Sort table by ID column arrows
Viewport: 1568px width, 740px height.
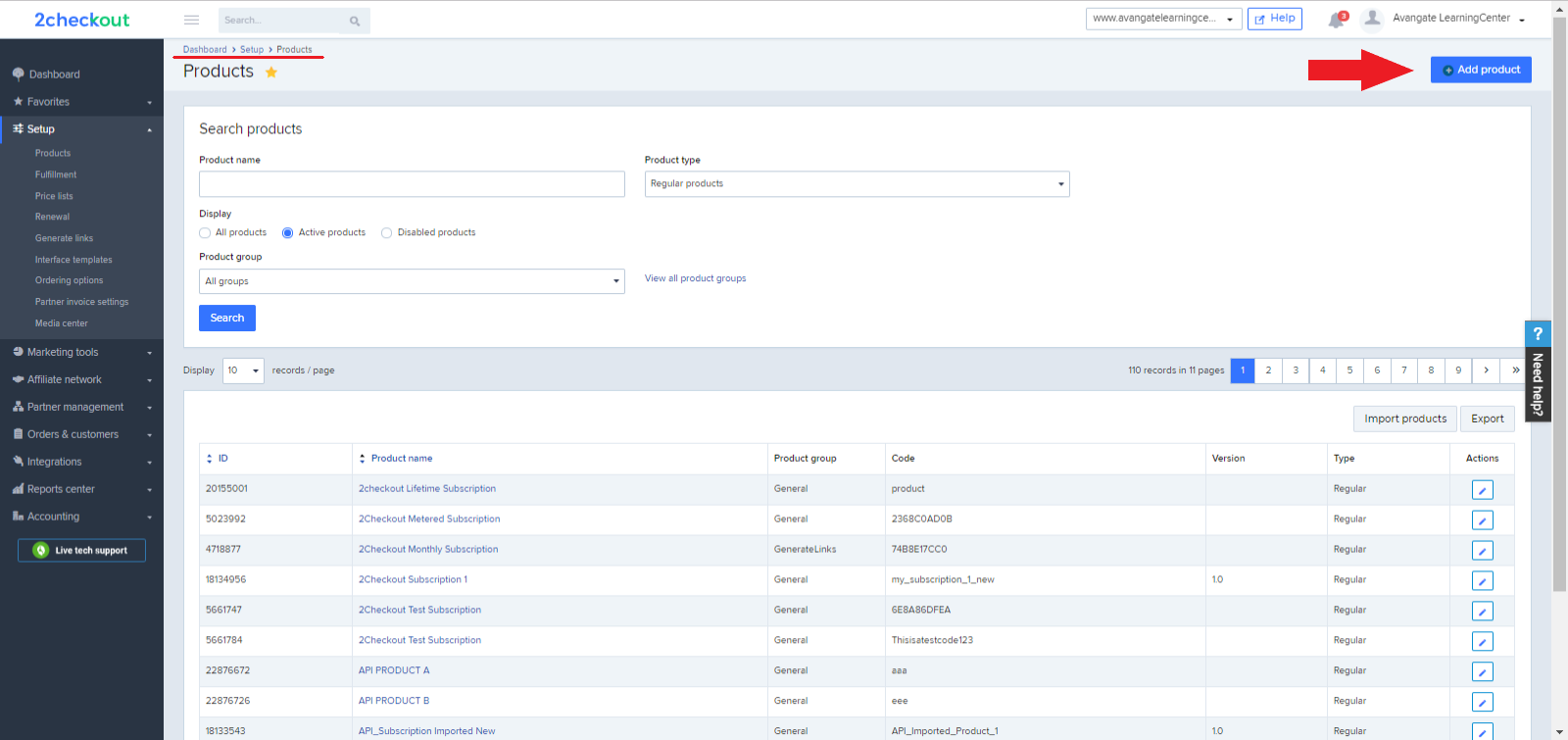(210, 459)
